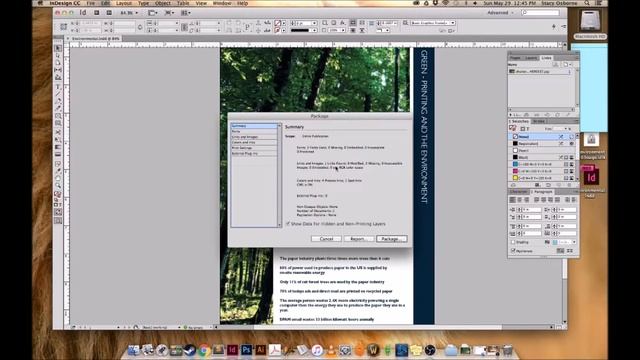Select the Pencil tool
The width and height of the screenshot is (640, 360).
(58, 108)
